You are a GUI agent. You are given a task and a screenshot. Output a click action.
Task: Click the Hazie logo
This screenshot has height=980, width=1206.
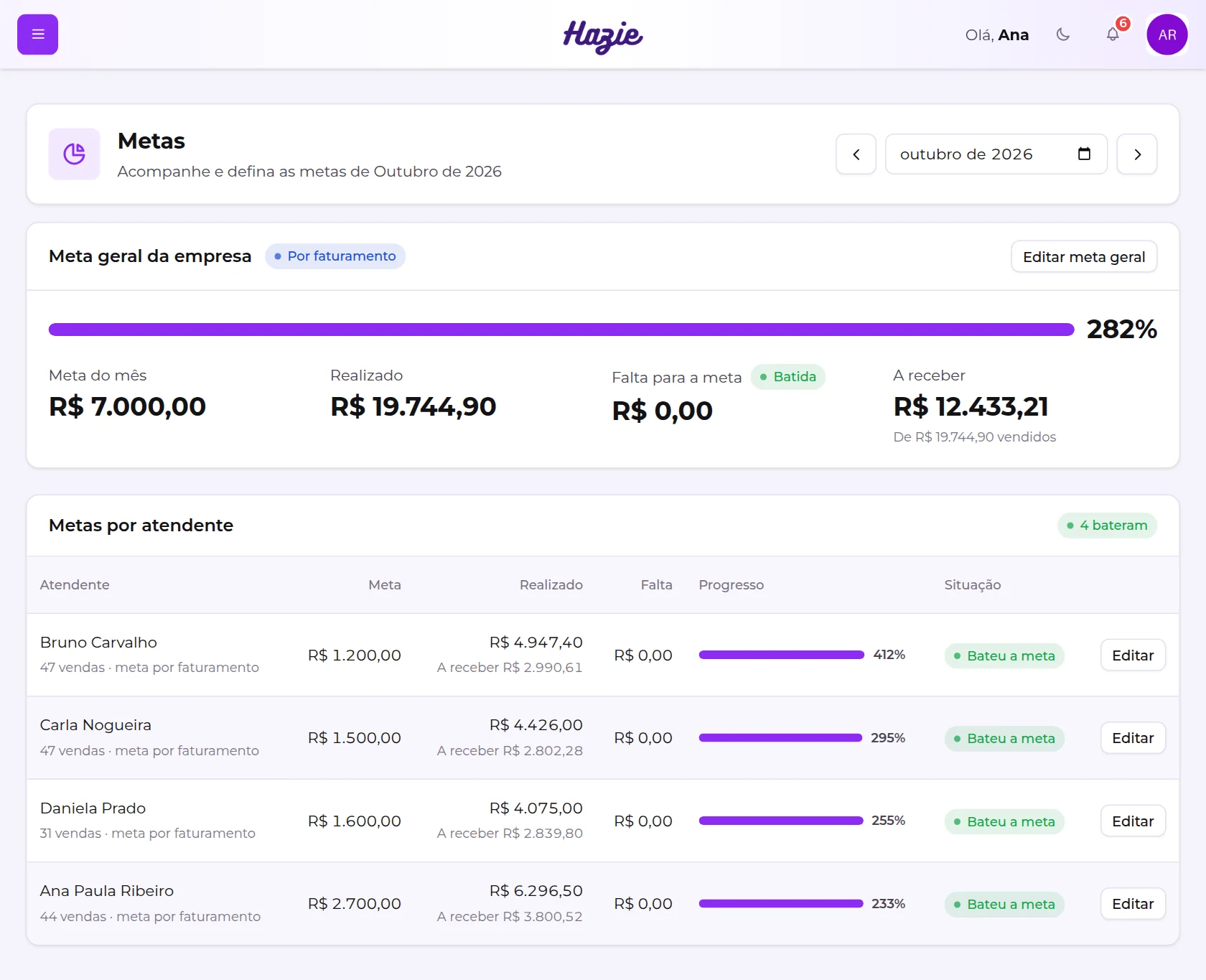[x=603, y=36]
